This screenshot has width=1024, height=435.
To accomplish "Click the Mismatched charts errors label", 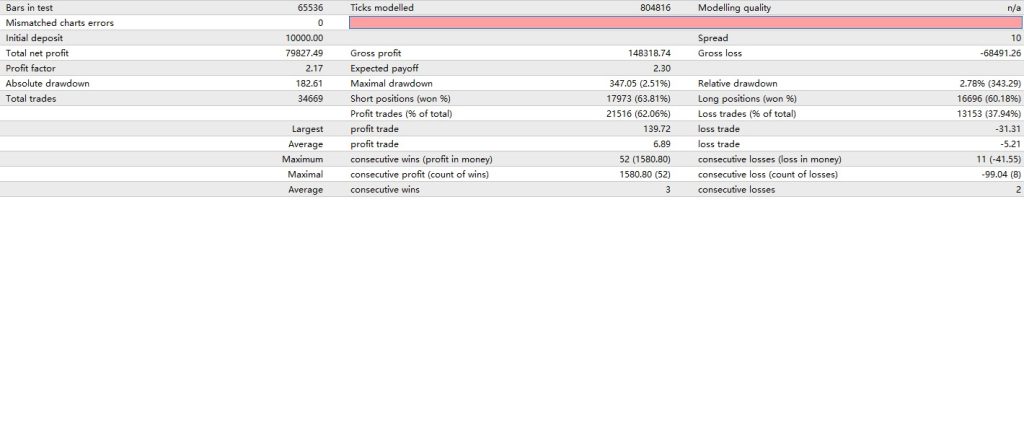I will click(x=59, y=22).
